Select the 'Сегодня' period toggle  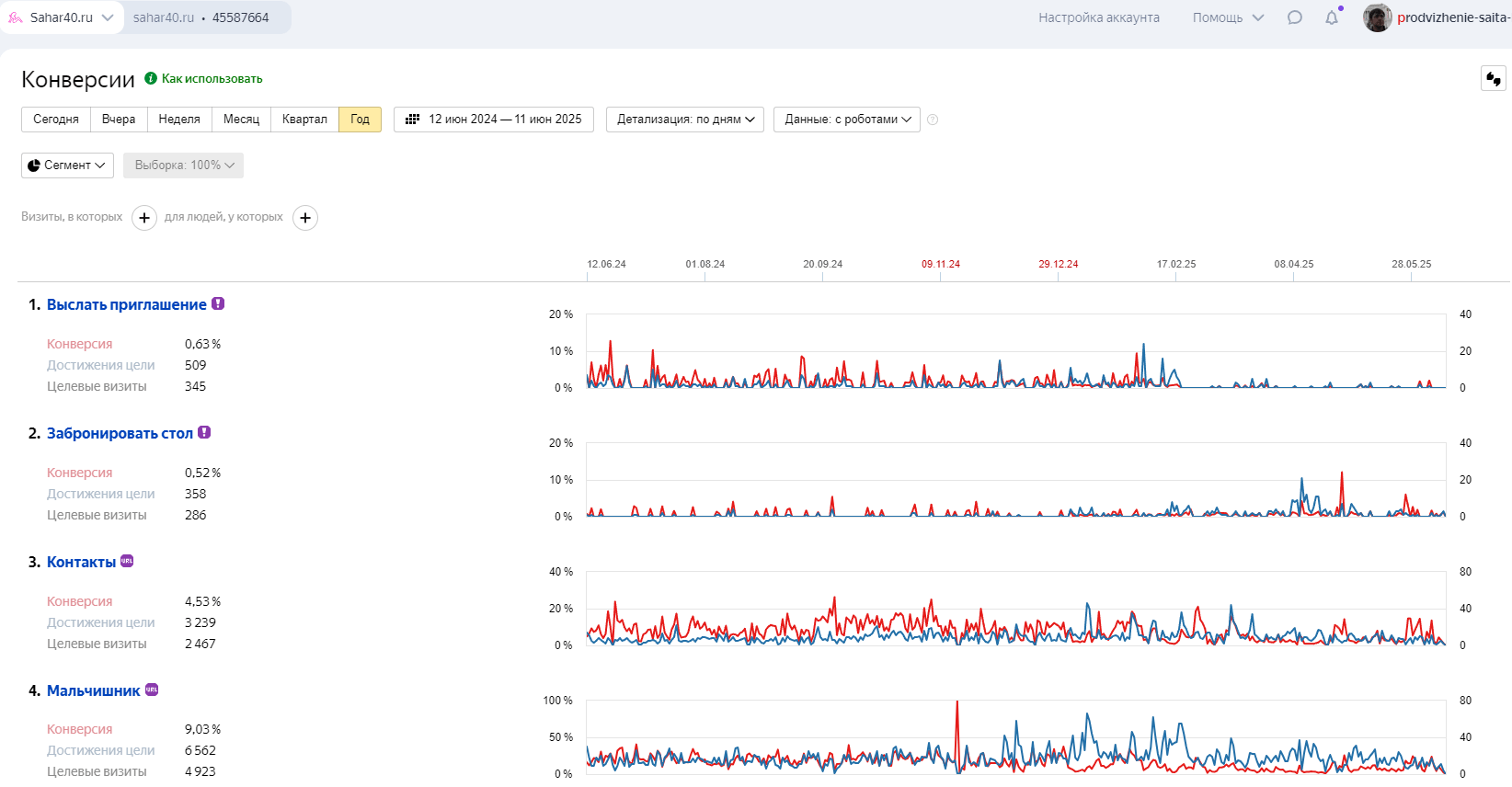[56, 120]
